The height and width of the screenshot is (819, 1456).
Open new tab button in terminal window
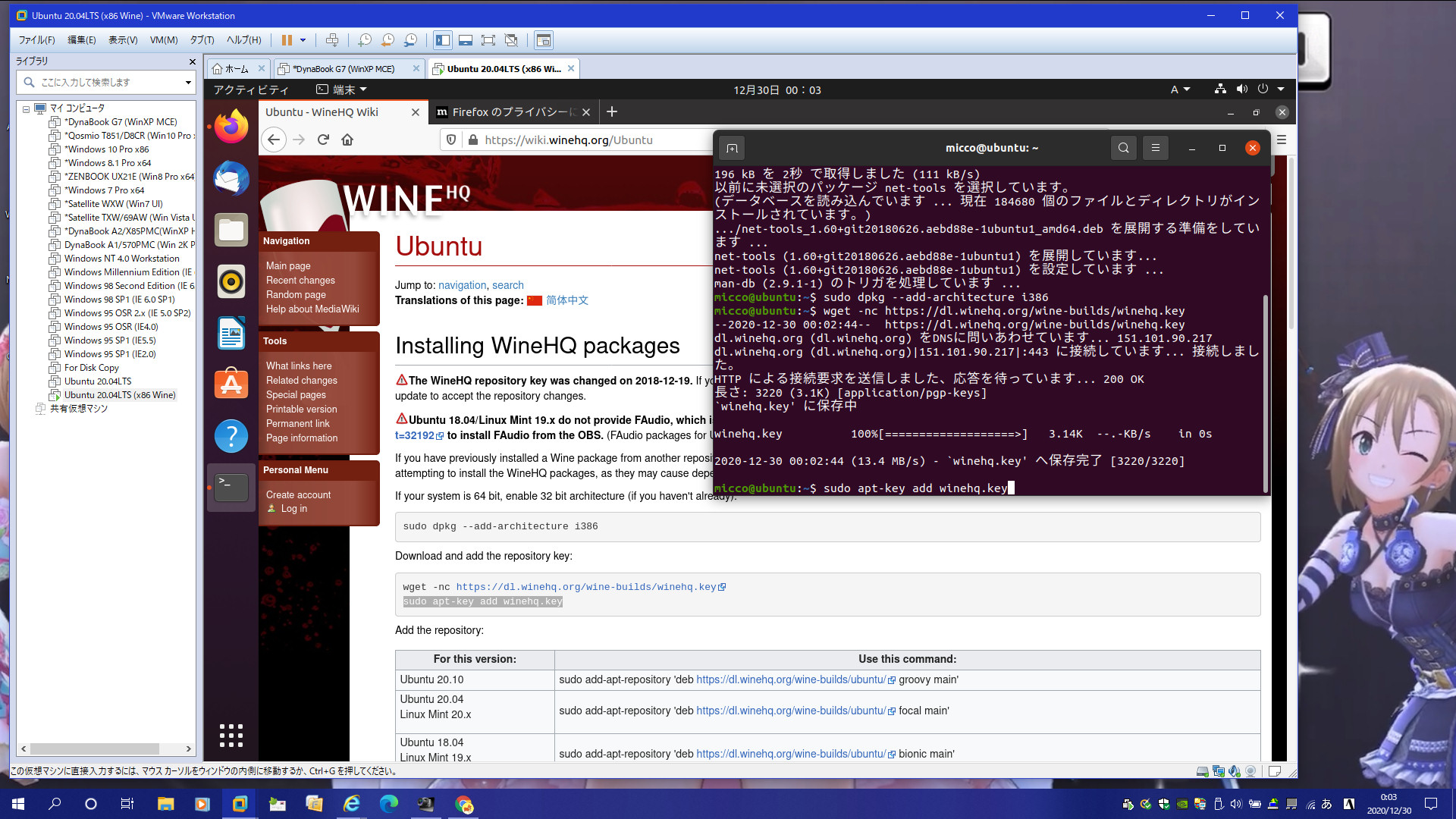click(x=732, y=148)
